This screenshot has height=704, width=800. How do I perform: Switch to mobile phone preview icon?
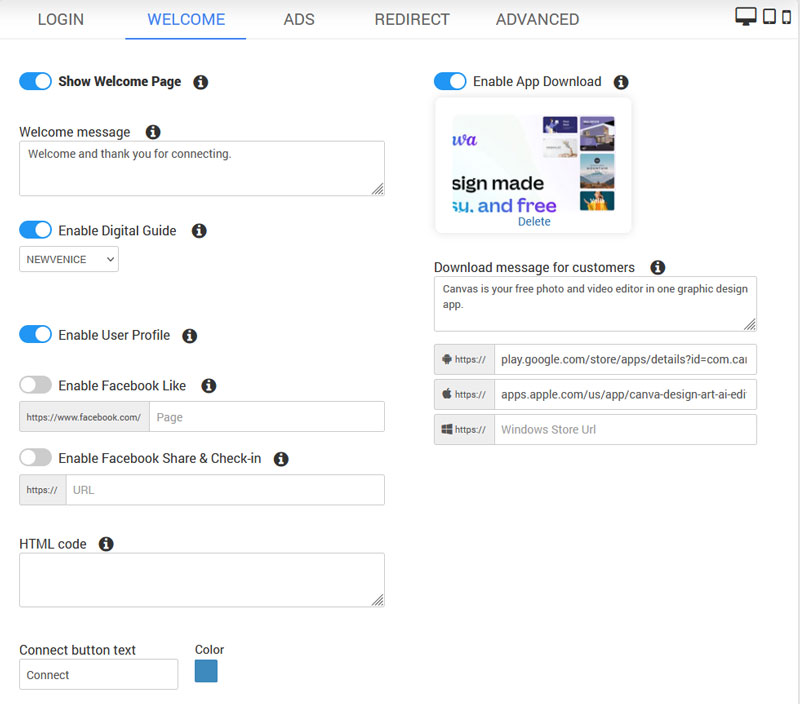(x=787, y=16)
